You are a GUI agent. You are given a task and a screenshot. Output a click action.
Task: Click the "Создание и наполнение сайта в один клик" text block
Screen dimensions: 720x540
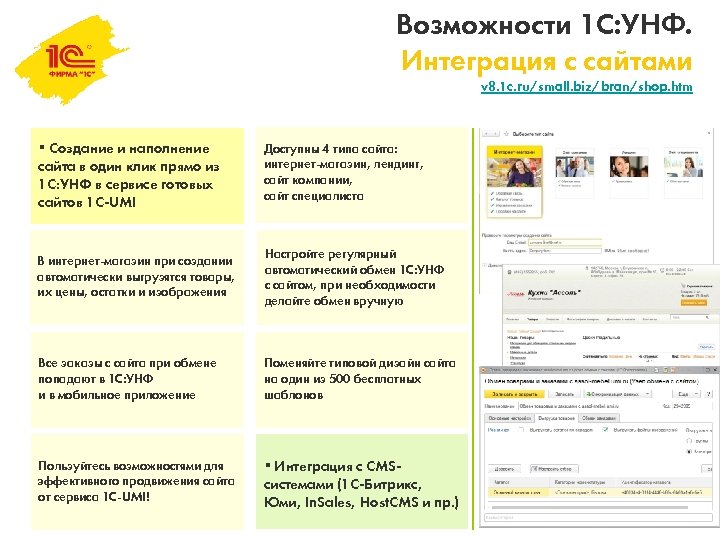click(x=137, y=175)
